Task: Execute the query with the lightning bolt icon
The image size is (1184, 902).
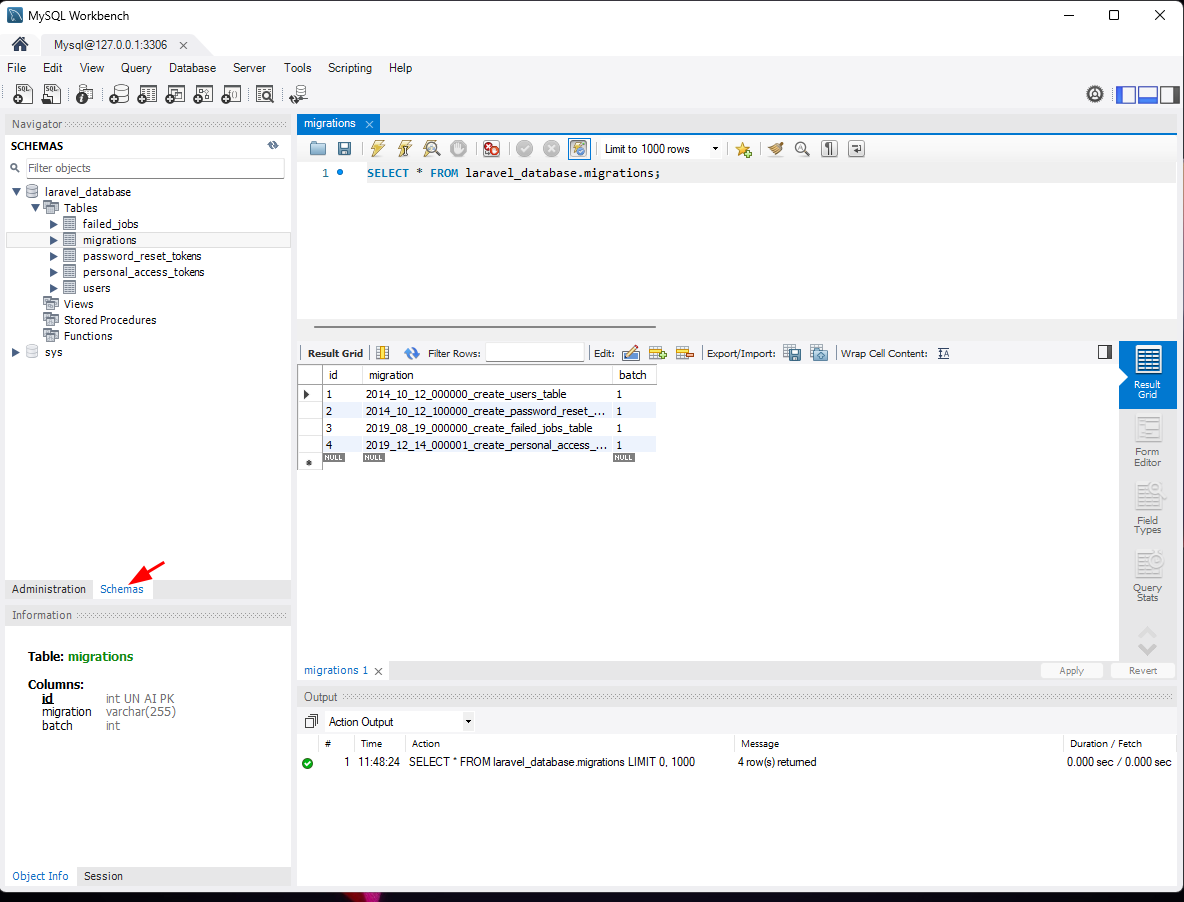Action: [377, 149]
